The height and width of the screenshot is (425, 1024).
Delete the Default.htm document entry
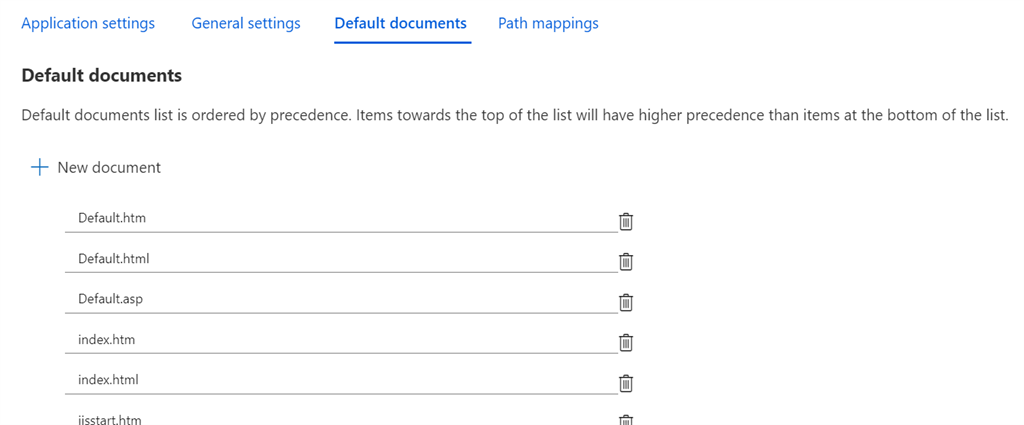click(626, 222)
